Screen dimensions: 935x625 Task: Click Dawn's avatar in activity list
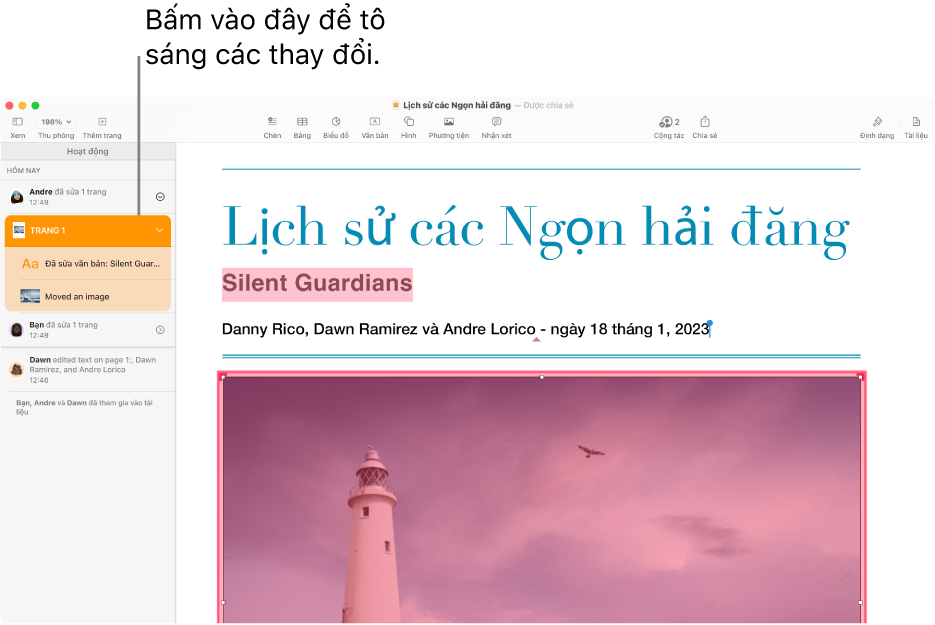17,370
